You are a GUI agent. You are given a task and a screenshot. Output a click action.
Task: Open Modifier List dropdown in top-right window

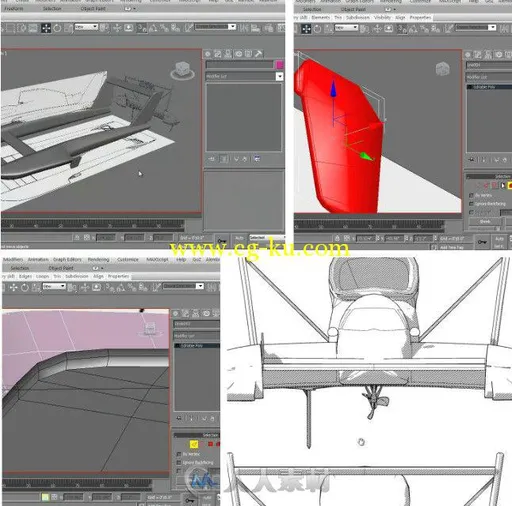(x=489, y=77)
